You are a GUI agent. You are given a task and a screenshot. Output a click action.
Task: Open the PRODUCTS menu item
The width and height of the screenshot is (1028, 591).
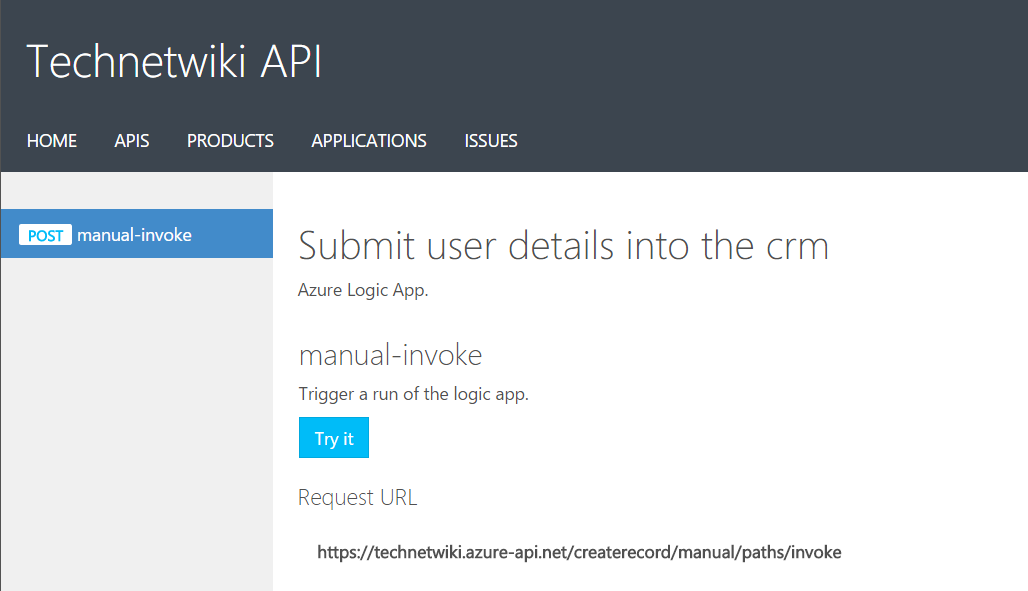point(230,141)
